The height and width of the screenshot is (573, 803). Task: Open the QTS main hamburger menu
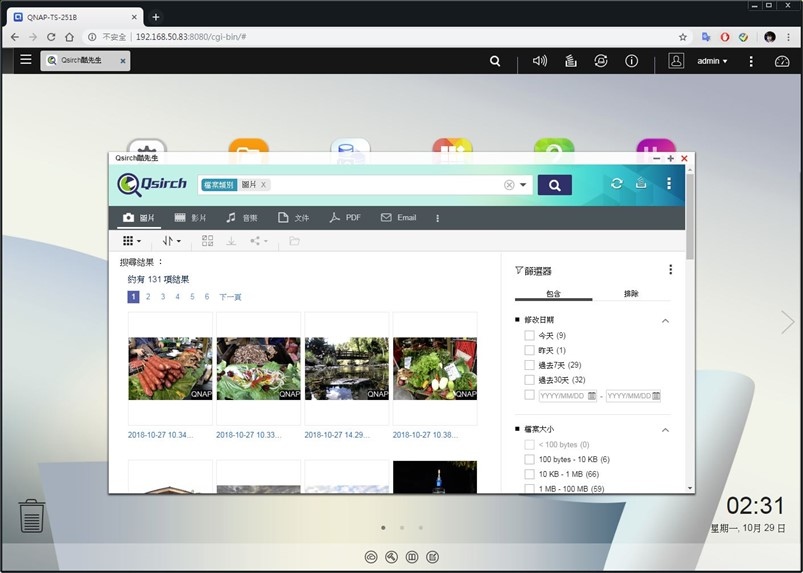[26, 60]
